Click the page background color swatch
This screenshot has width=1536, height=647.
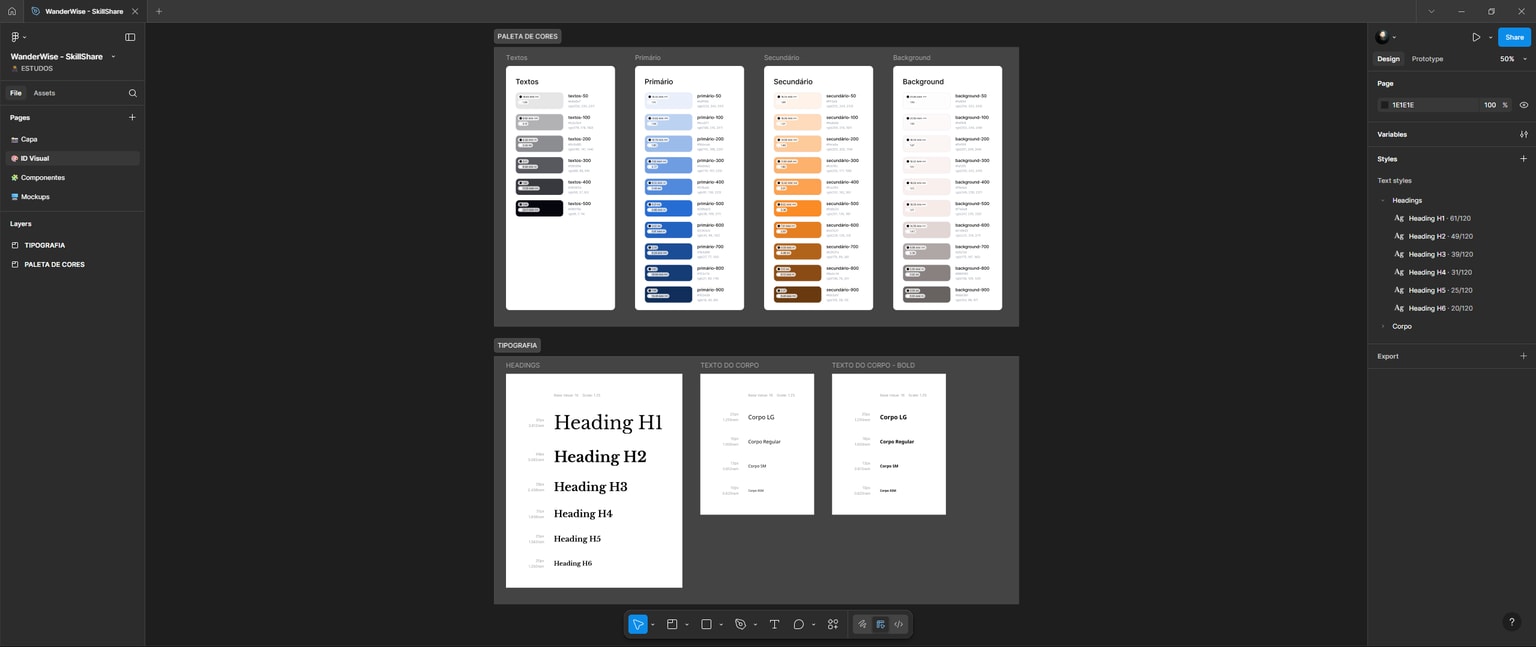point(1384,105)
